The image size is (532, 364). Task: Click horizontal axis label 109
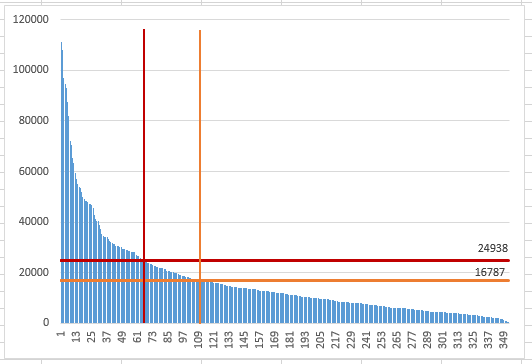(198, 340)
